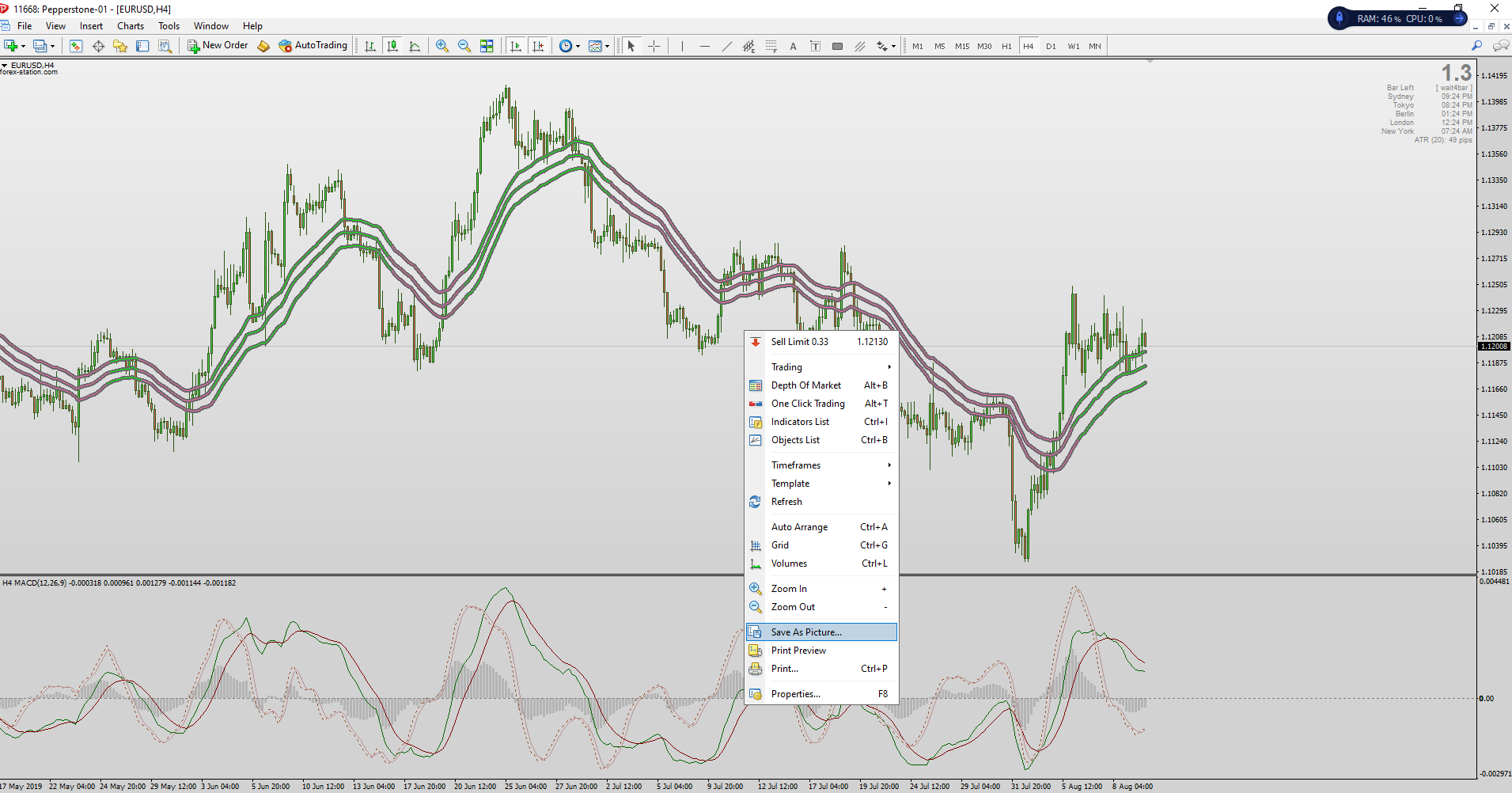Screen dimensions: 1512x793
Task: Click the zoom in magnifier toolbar icon
Action: [x=441, y=46]
